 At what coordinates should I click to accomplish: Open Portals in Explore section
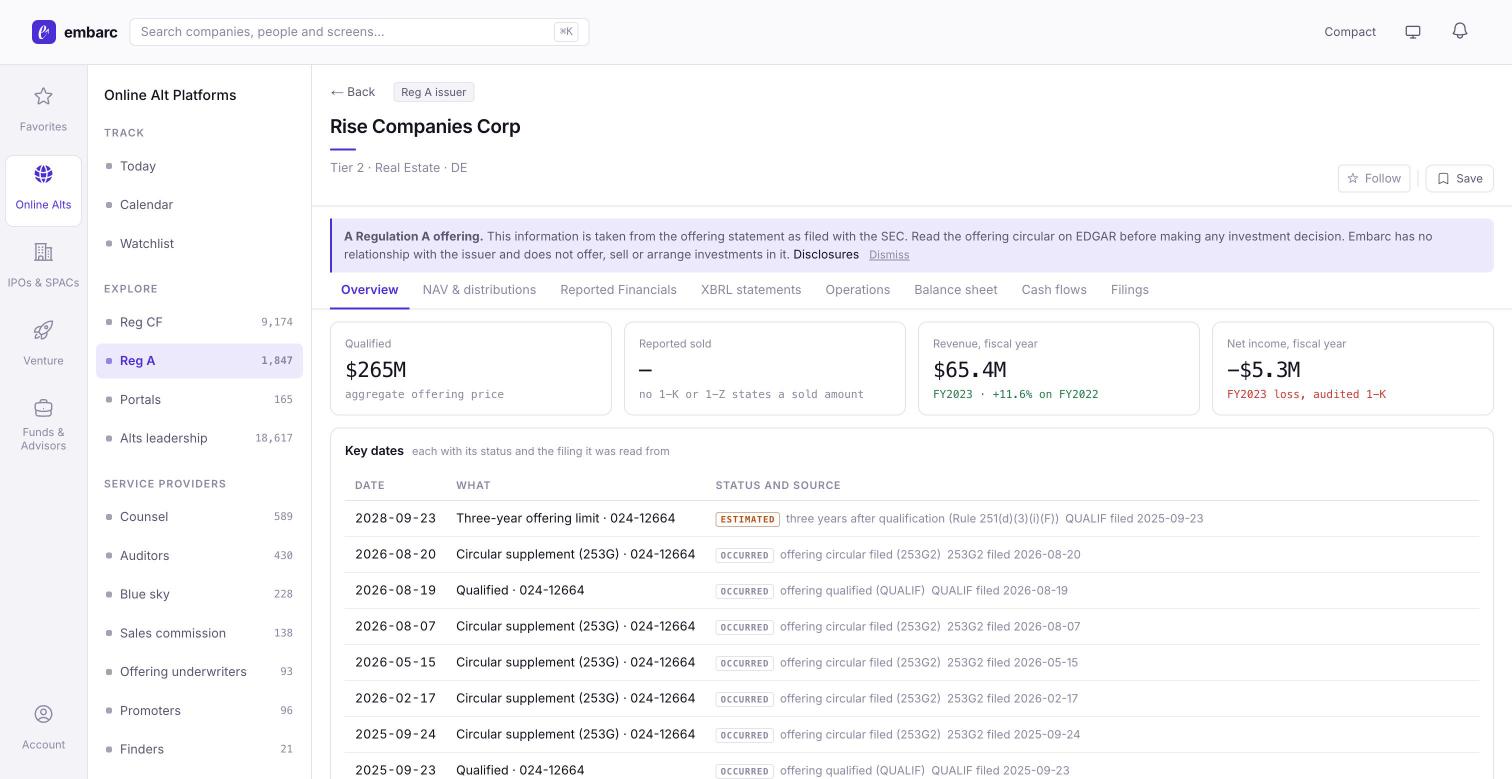click(199, 400)
